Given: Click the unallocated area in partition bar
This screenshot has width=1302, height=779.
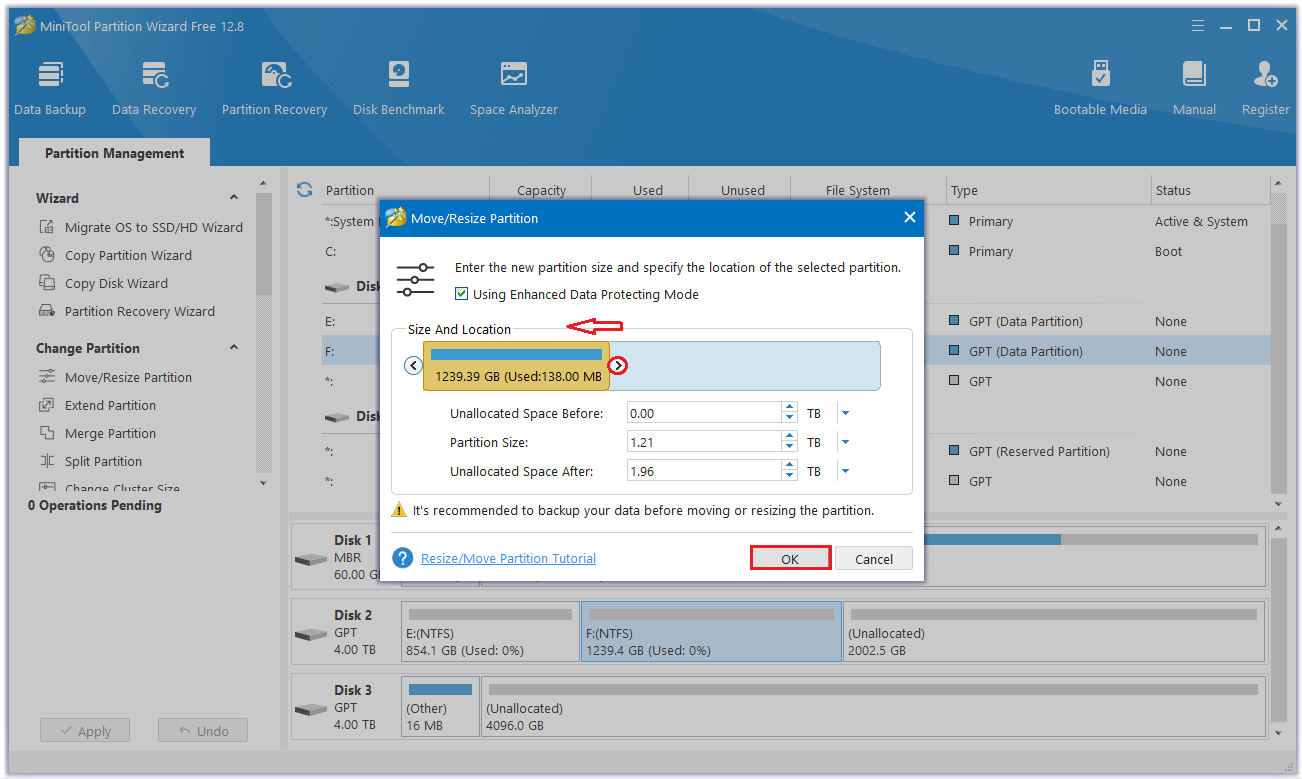Looking at the screenshot, I should tap(745, 366).
